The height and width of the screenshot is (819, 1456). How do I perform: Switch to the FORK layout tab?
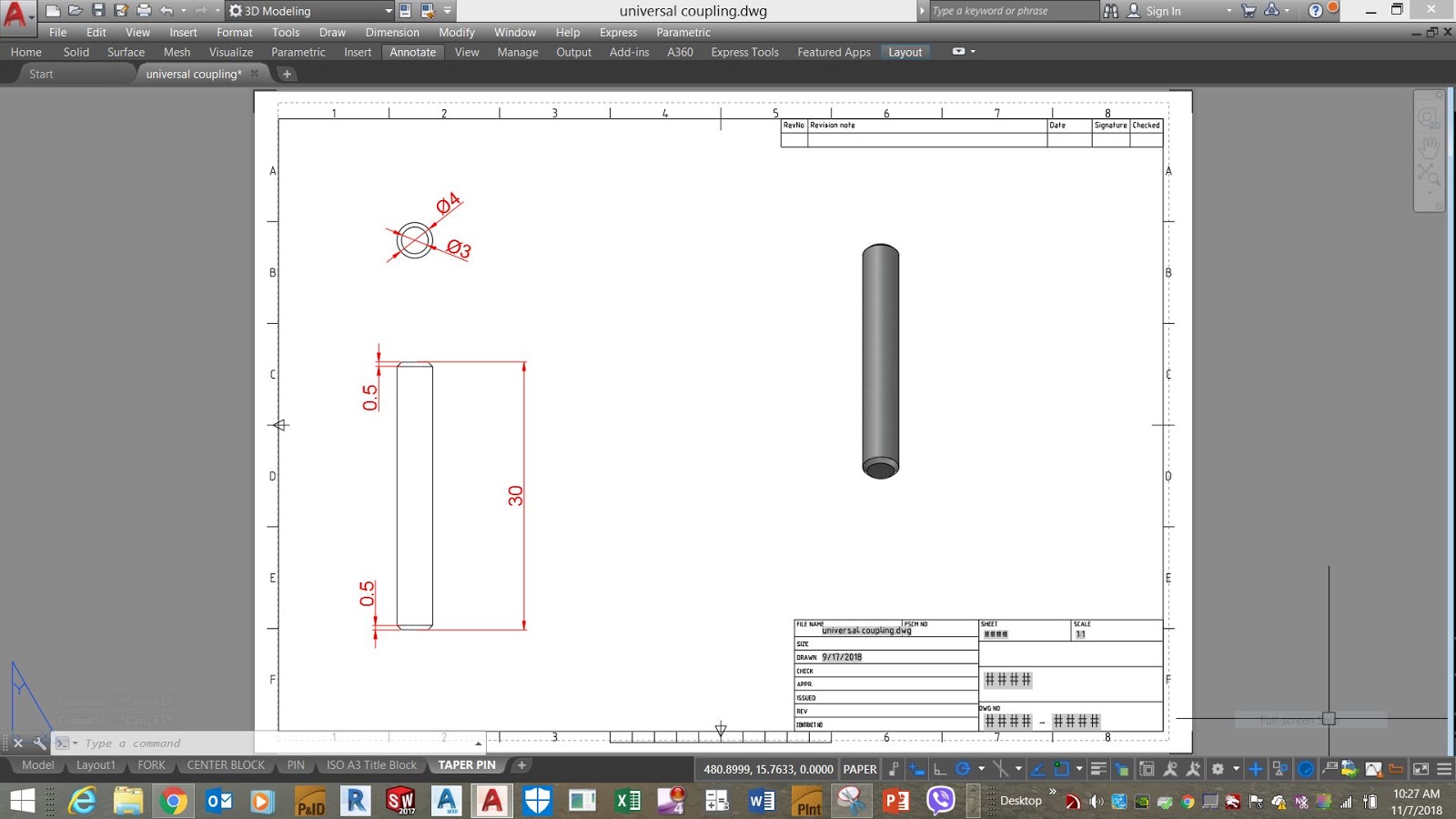(x=151, y=765)
